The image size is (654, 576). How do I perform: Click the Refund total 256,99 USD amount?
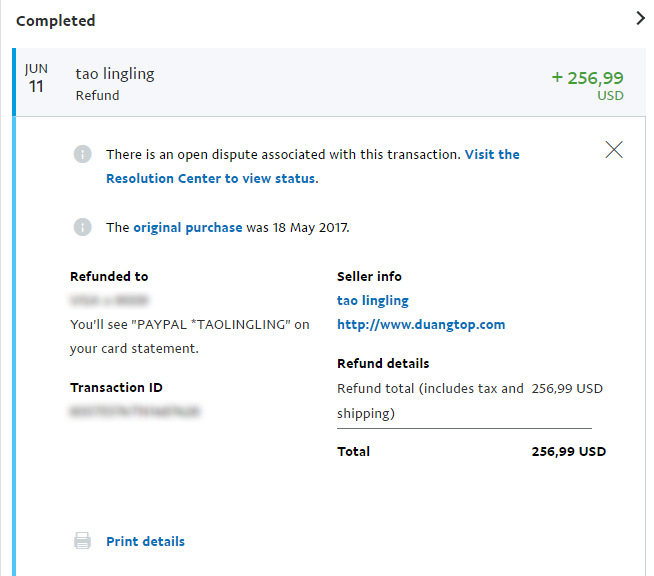click(x=567, y=388)
